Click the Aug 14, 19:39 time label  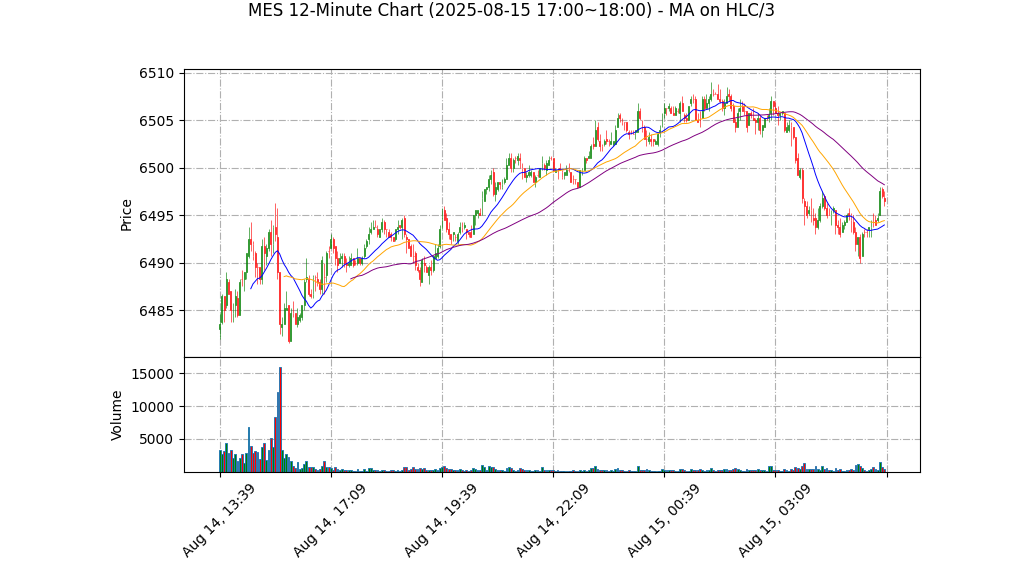pos(440,521)
